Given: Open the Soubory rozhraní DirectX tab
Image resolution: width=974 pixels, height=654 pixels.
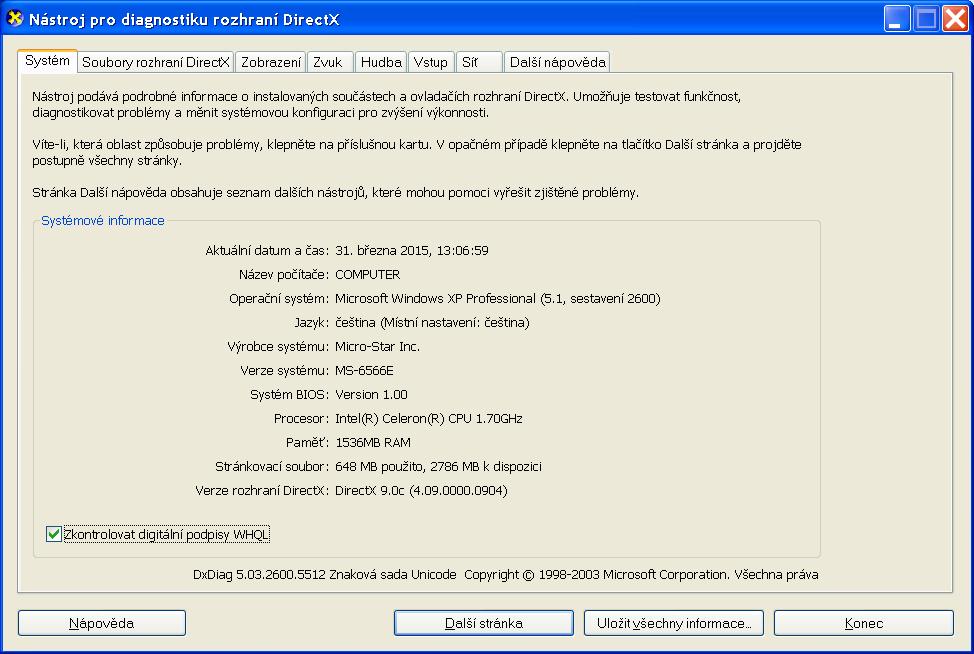Looking at the screenshot, I should point(155,62).
